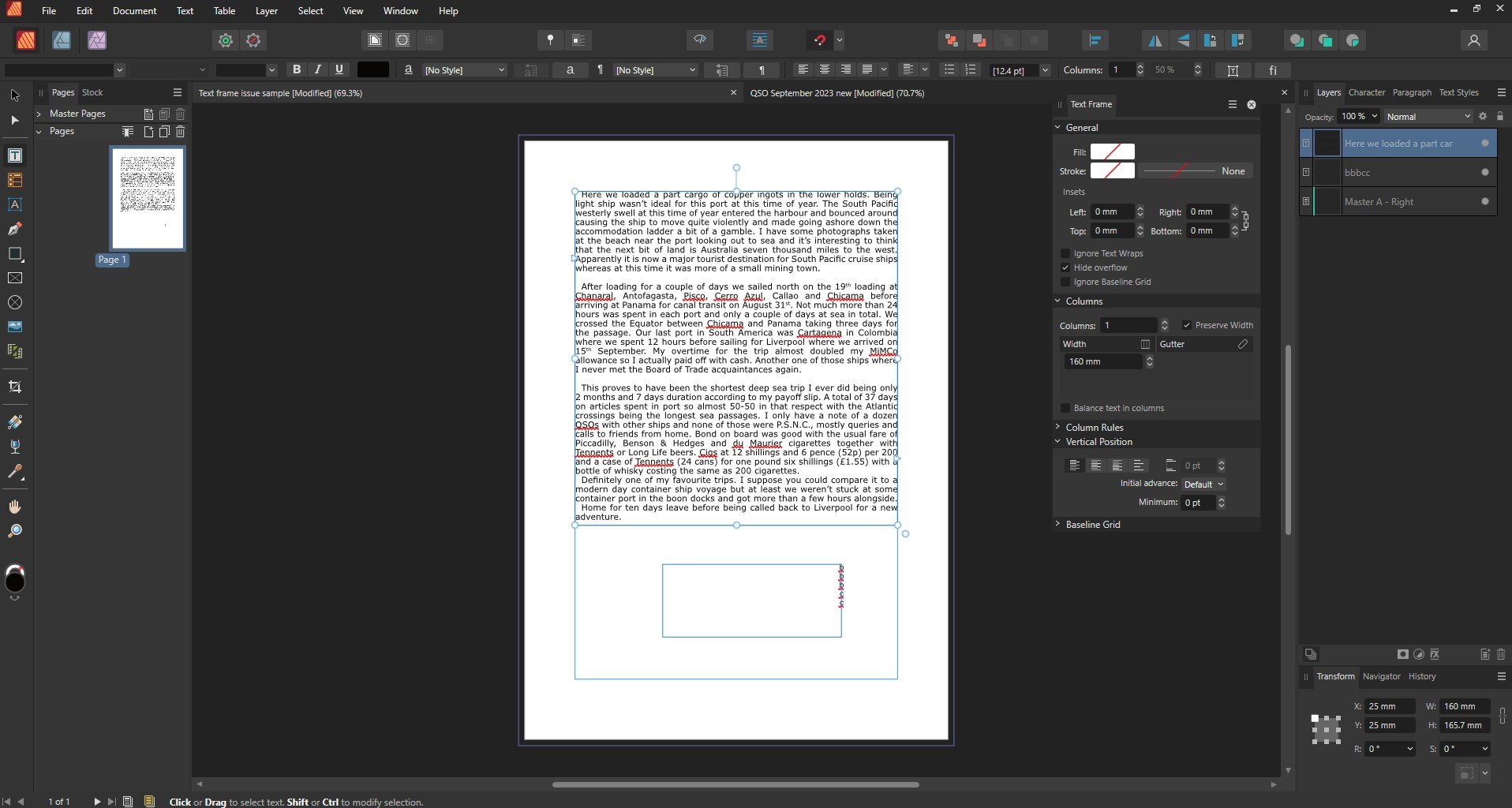Select the Artistic Text tool

coord(14,205)
